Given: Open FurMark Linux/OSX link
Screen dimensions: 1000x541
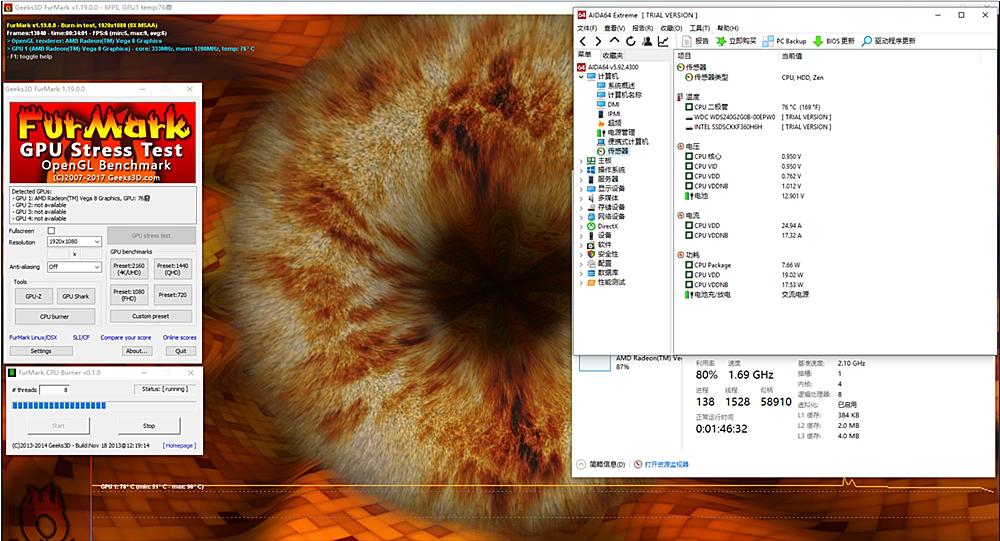Looking at the screenshot, I should [x=33, y=337].
